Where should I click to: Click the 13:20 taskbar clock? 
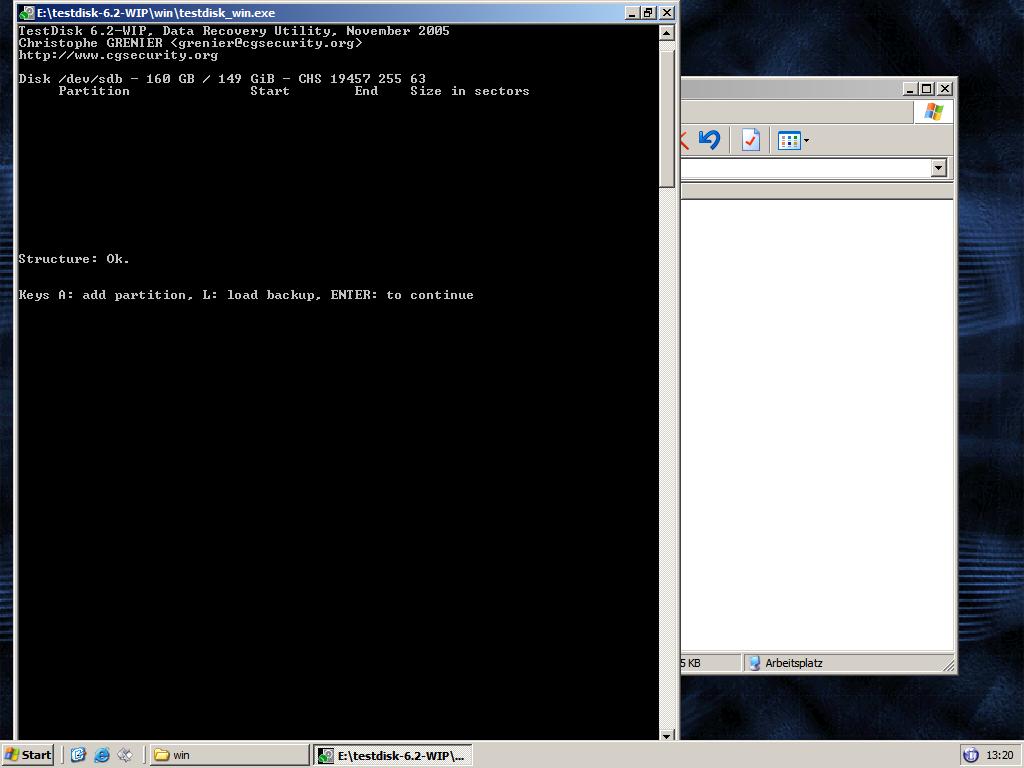[1000, 755]
